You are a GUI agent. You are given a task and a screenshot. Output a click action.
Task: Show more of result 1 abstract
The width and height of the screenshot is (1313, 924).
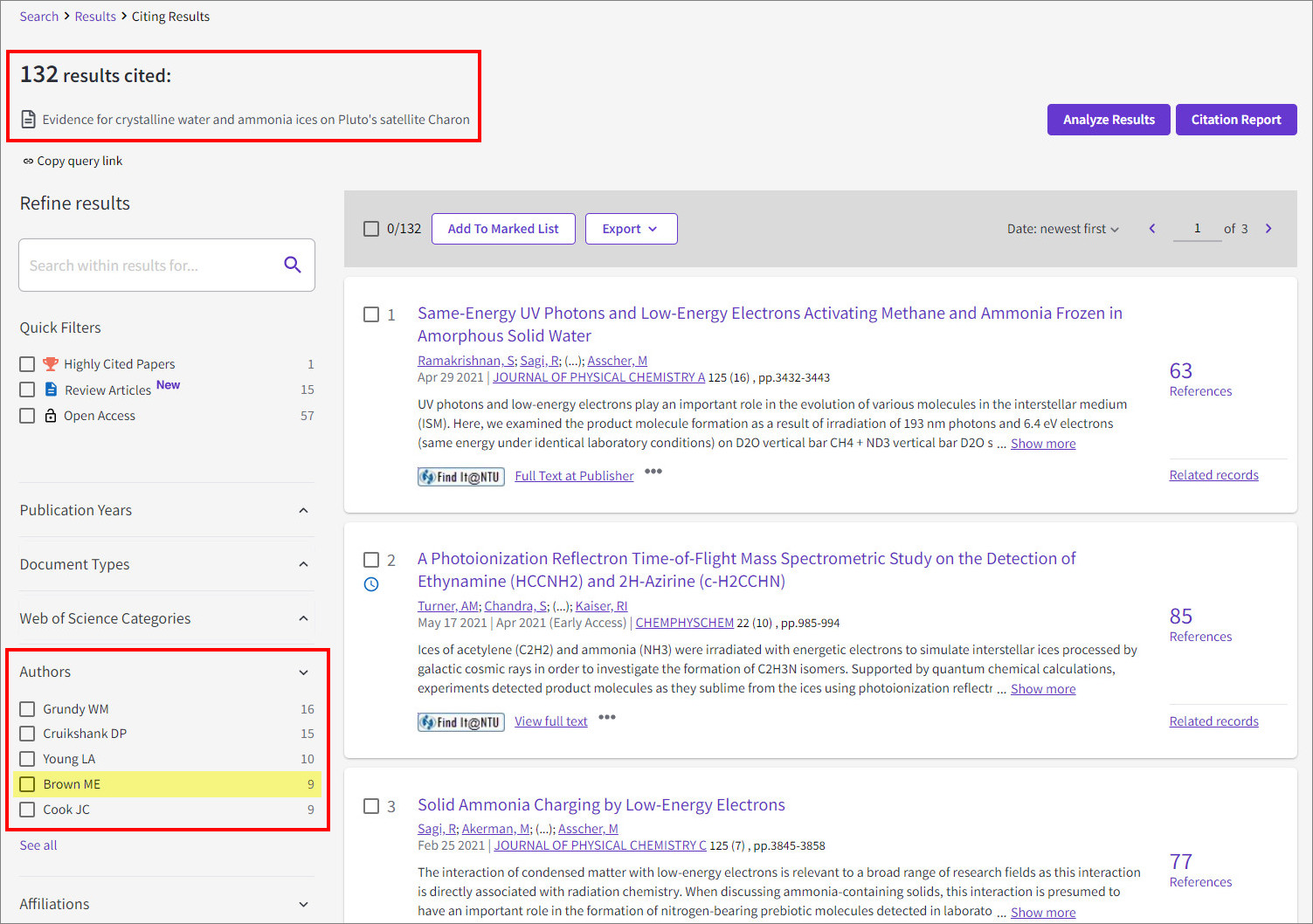point(1043,444)
